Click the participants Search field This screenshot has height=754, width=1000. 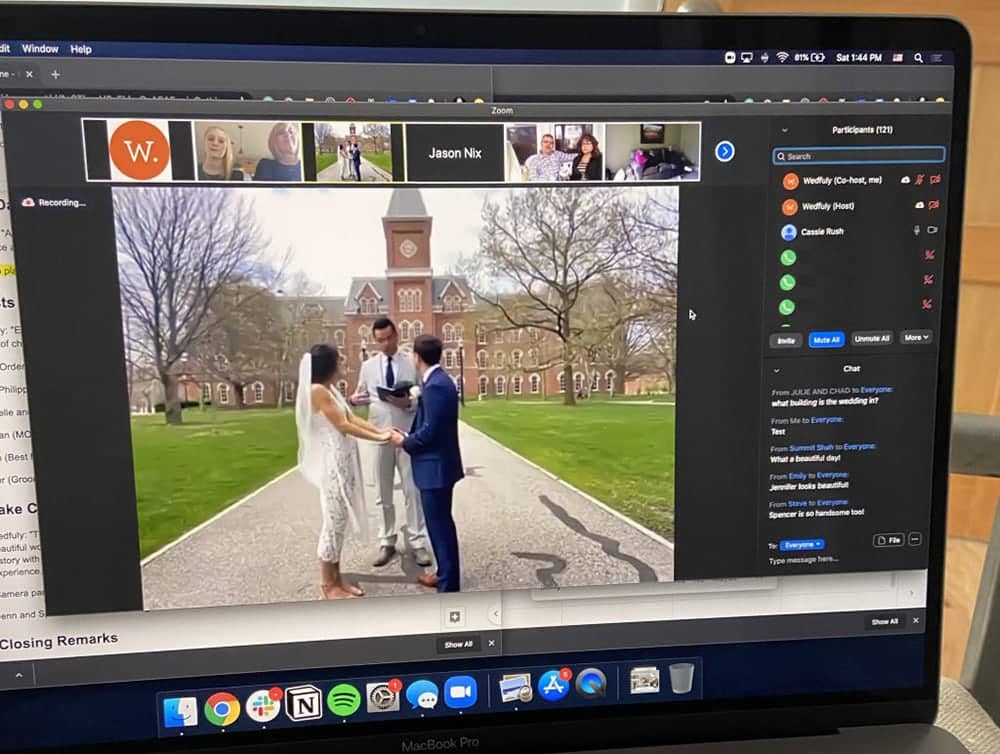(x=858, y=156)
